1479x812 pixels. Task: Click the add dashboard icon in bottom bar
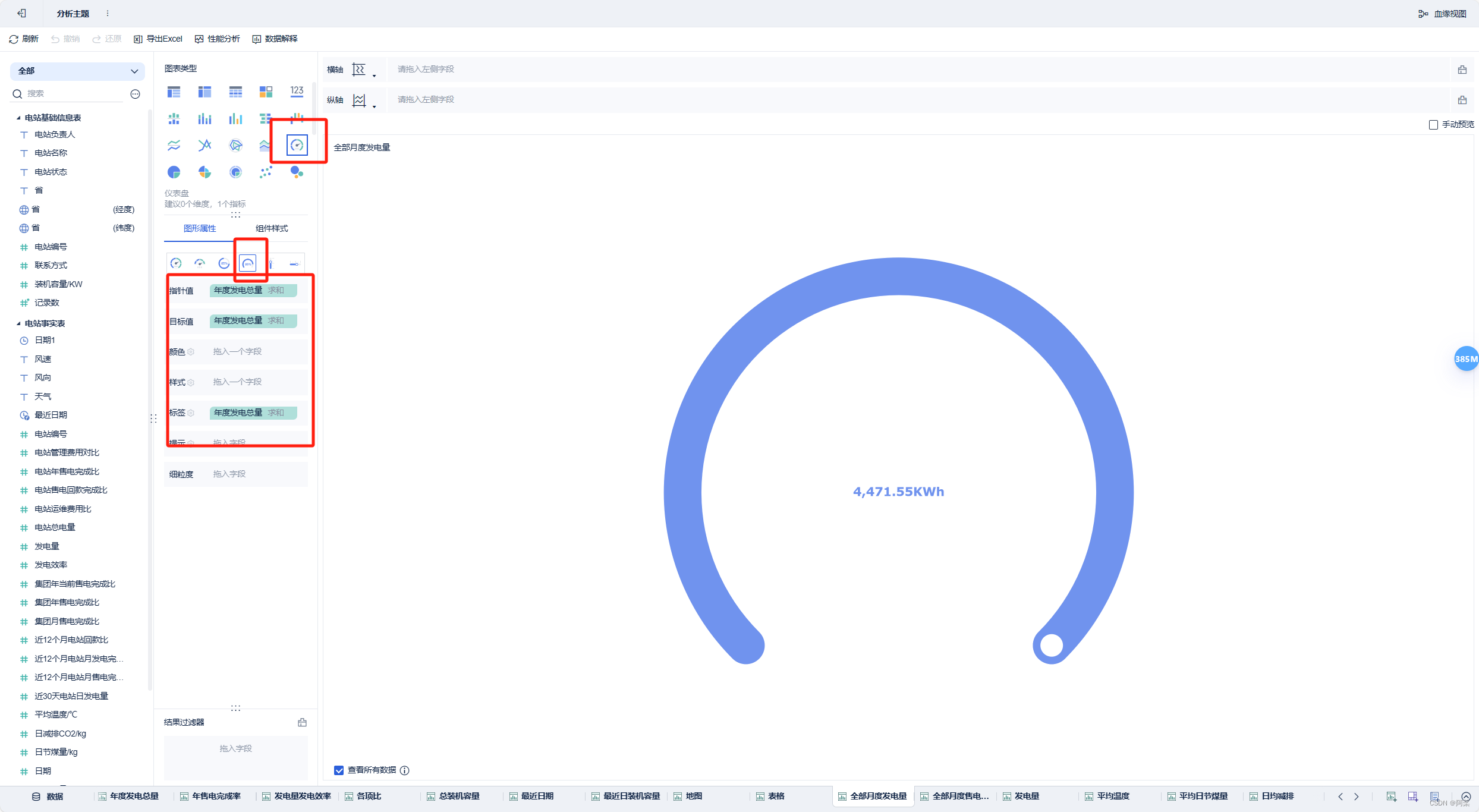pos(1413,797)
